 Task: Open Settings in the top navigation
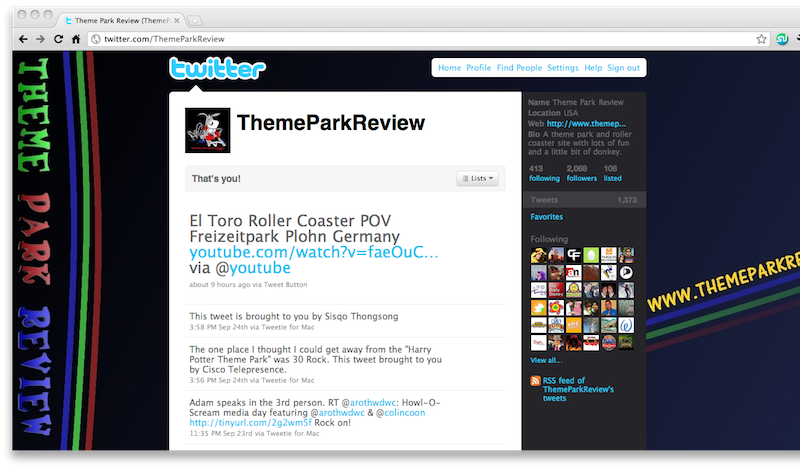tap(563, 68)
